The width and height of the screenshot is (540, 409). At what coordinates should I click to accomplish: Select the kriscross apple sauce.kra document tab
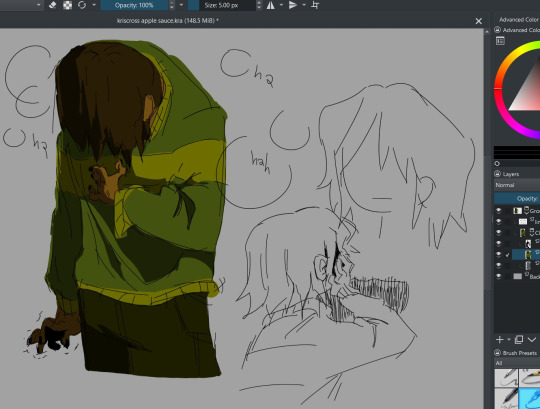[x=168, y=21]
